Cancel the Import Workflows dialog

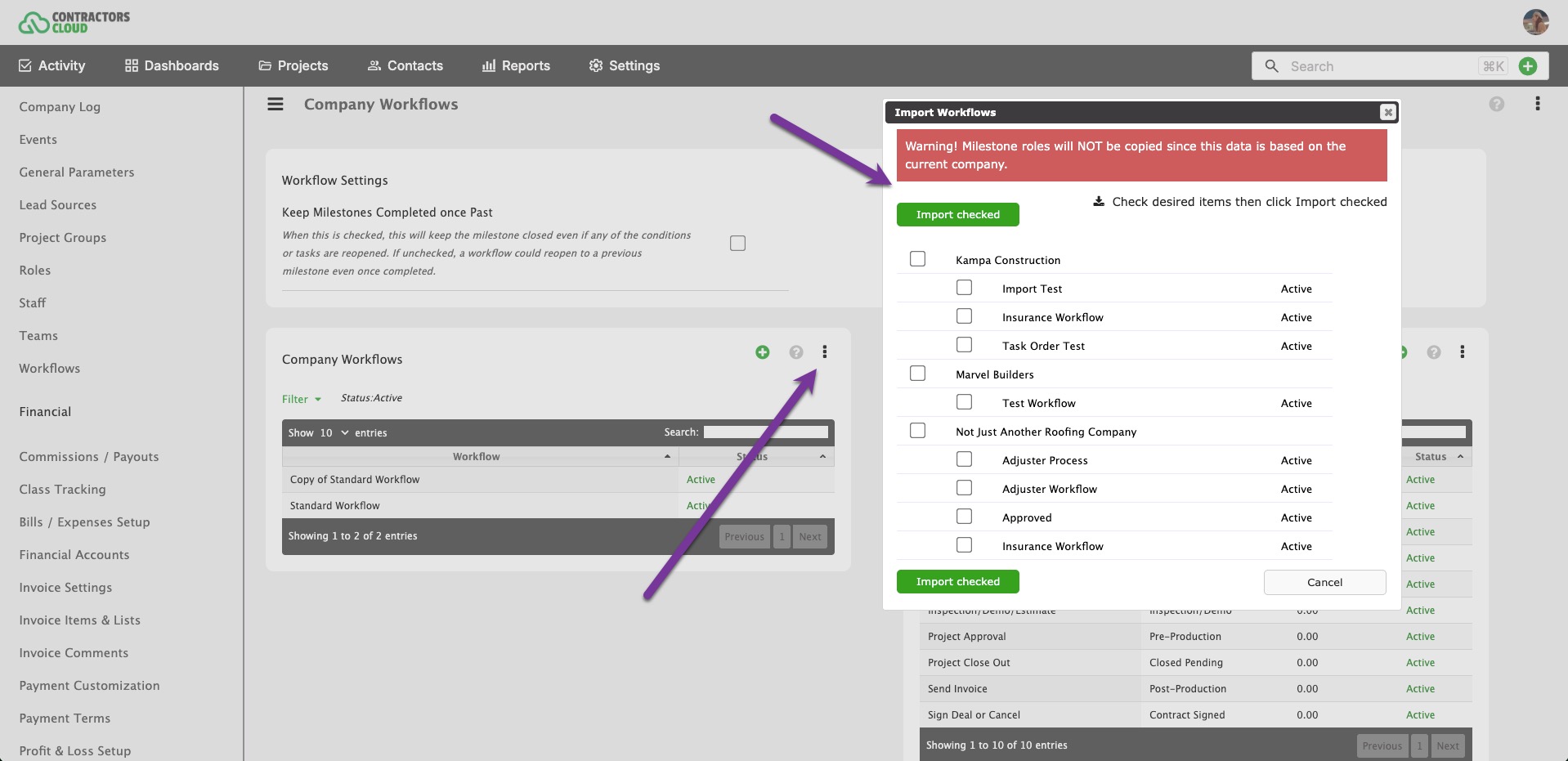tap(1325, 582)
